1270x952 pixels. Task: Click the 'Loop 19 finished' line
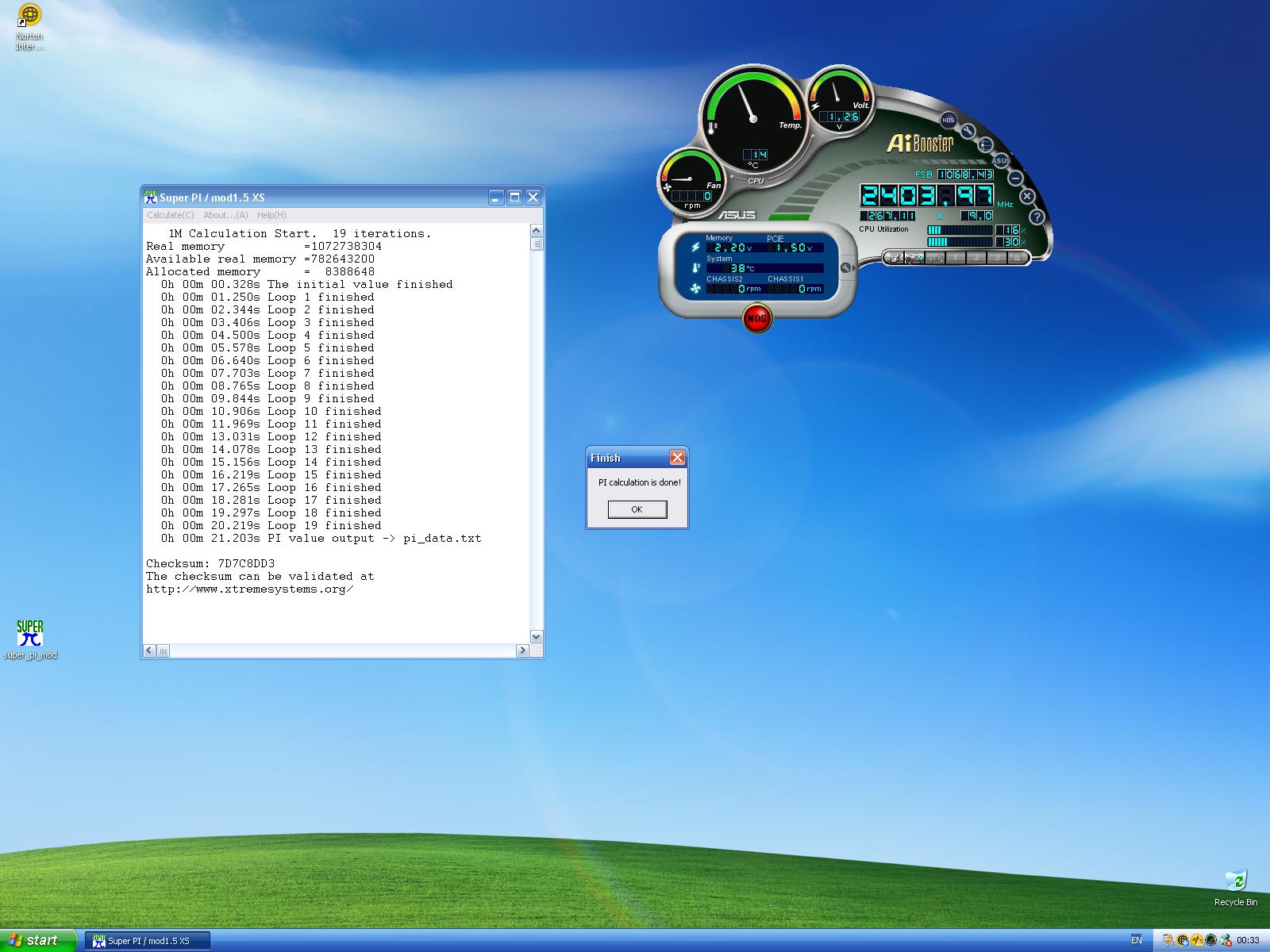271,526
